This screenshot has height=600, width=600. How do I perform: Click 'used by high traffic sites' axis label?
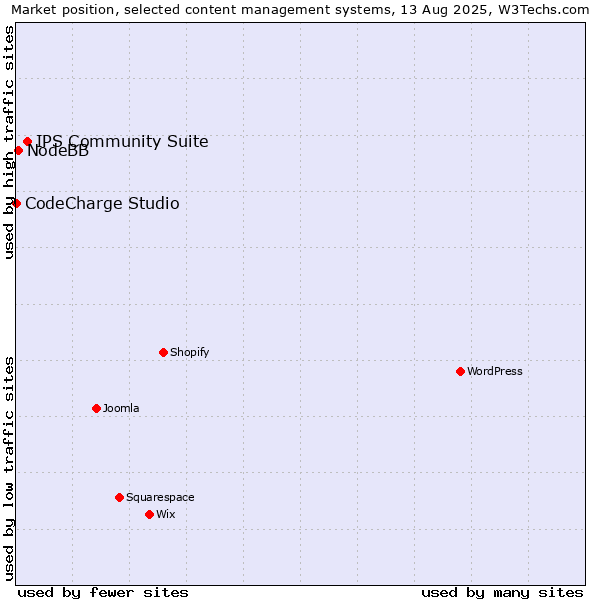coord(9,142)
